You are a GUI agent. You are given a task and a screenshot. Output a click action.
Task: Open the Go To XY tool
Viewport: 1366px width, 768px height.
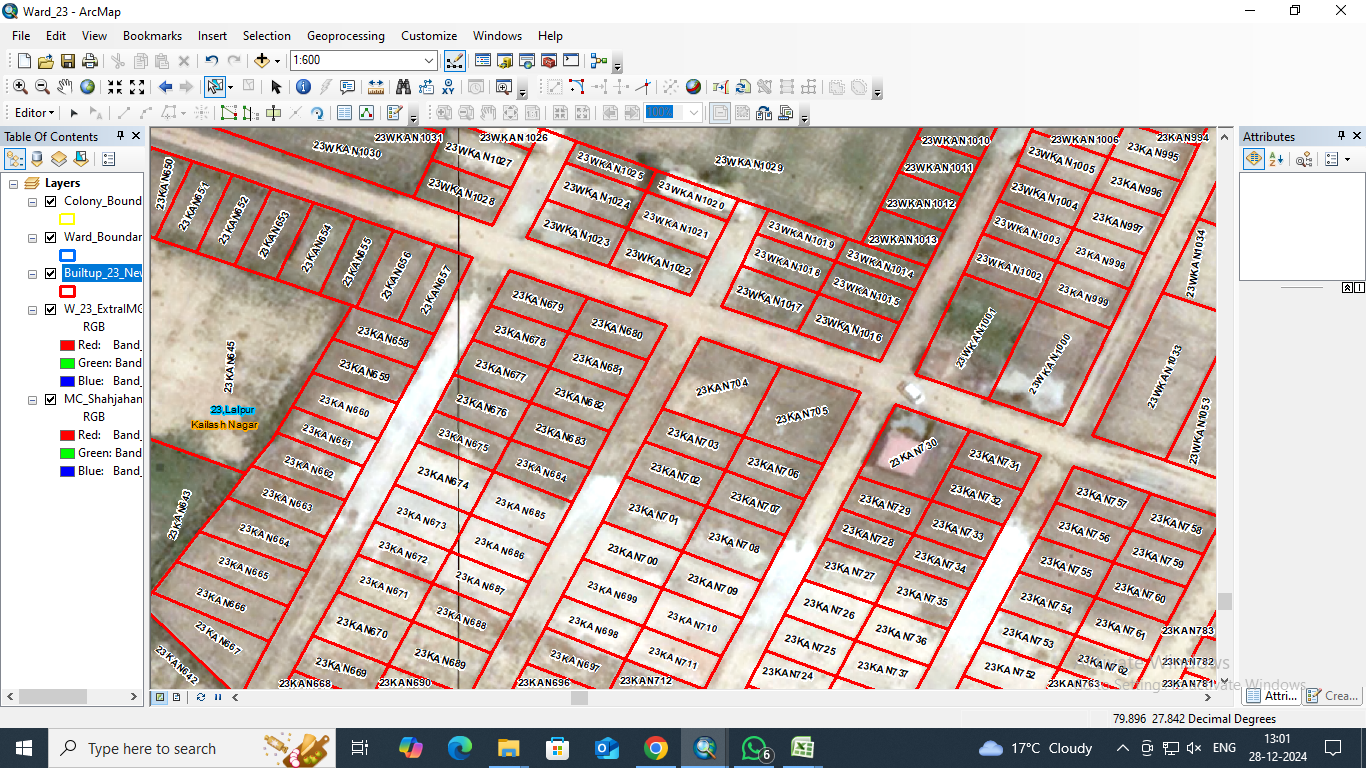(448, 87)
